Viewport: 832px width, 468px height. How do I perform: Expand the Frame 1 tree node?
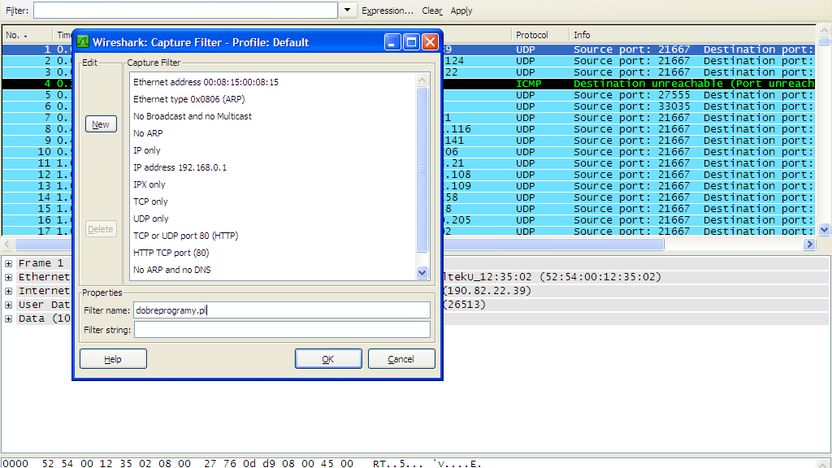tap(8, 263)
